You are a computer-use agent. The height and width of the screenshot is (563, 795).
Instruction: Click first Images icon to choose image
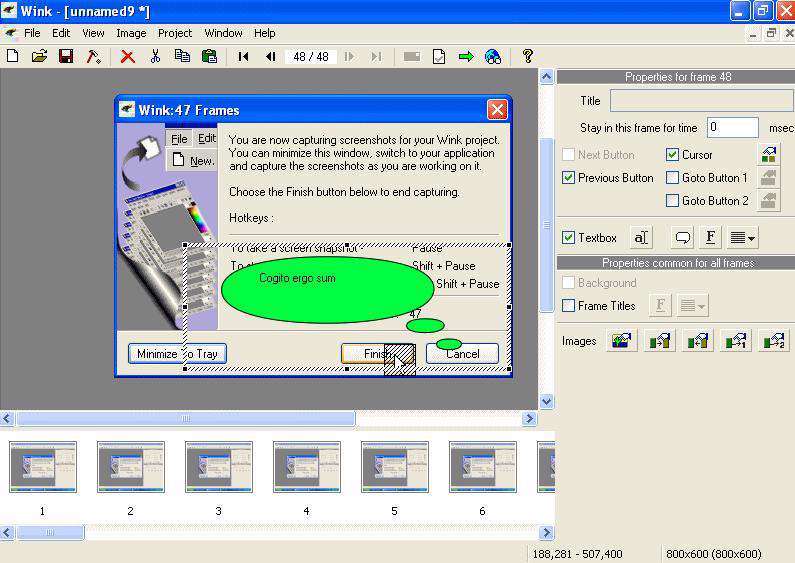point(622,340)
